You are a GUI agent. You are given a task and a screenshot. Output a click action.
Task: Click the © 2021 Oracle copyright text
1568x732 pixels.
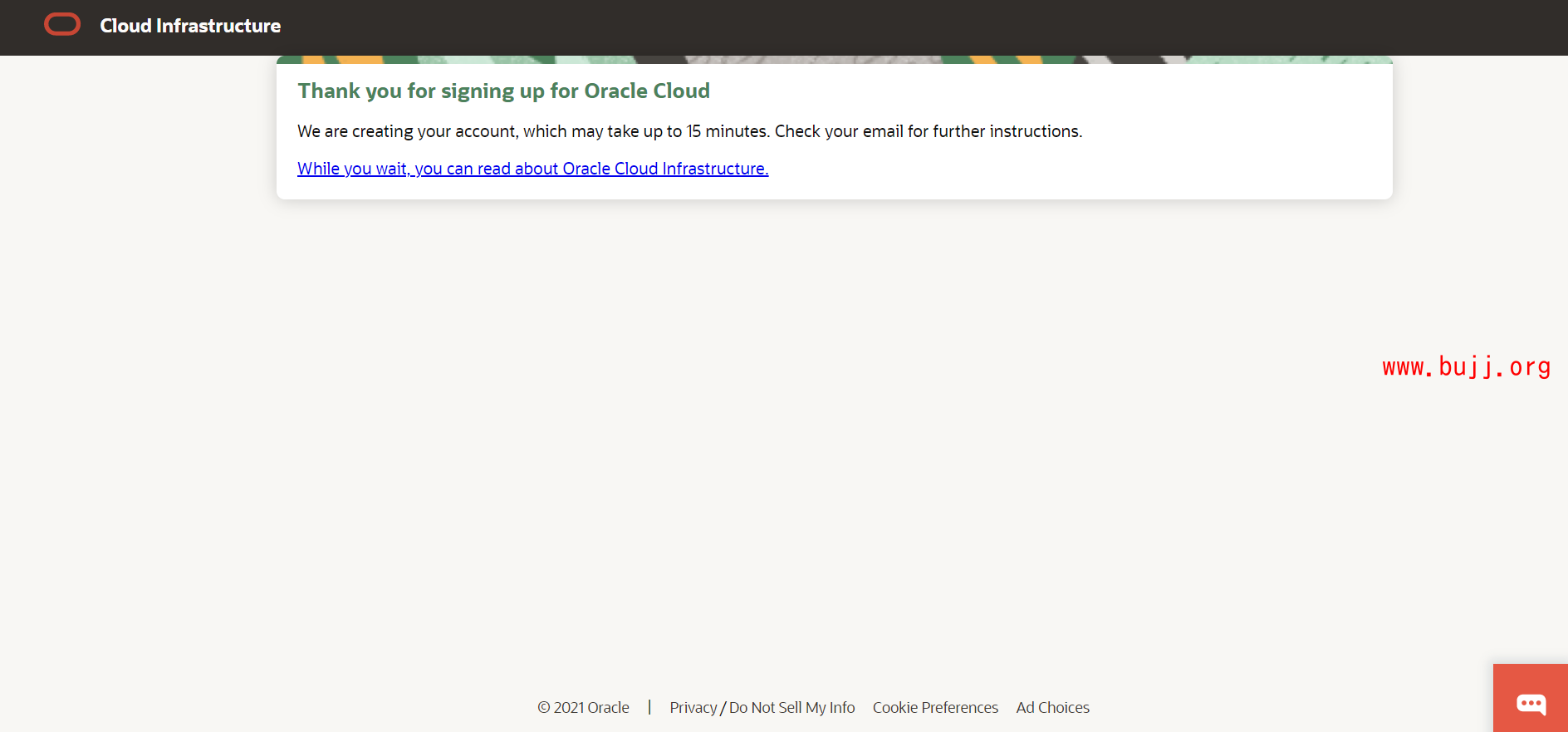coord(583,707)
